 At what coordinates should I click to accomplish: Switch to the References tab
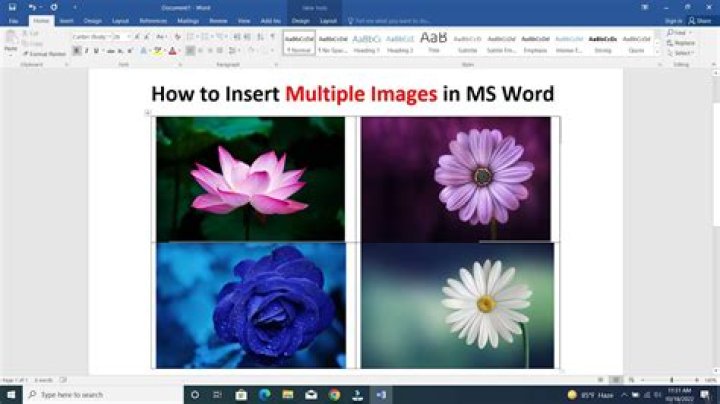(153, 21)
